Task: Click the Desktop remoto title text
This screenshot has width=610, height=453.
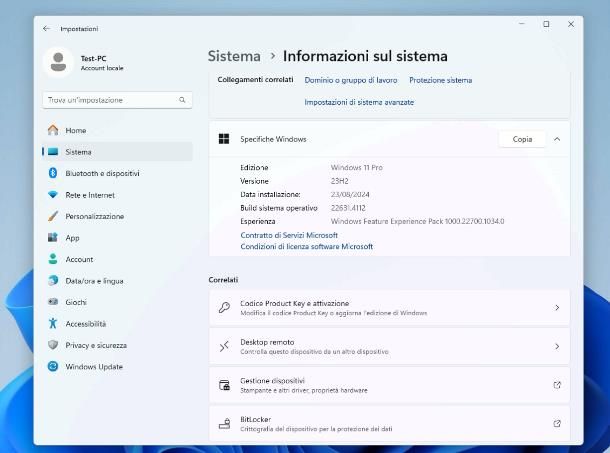Action: coord(267,342)
